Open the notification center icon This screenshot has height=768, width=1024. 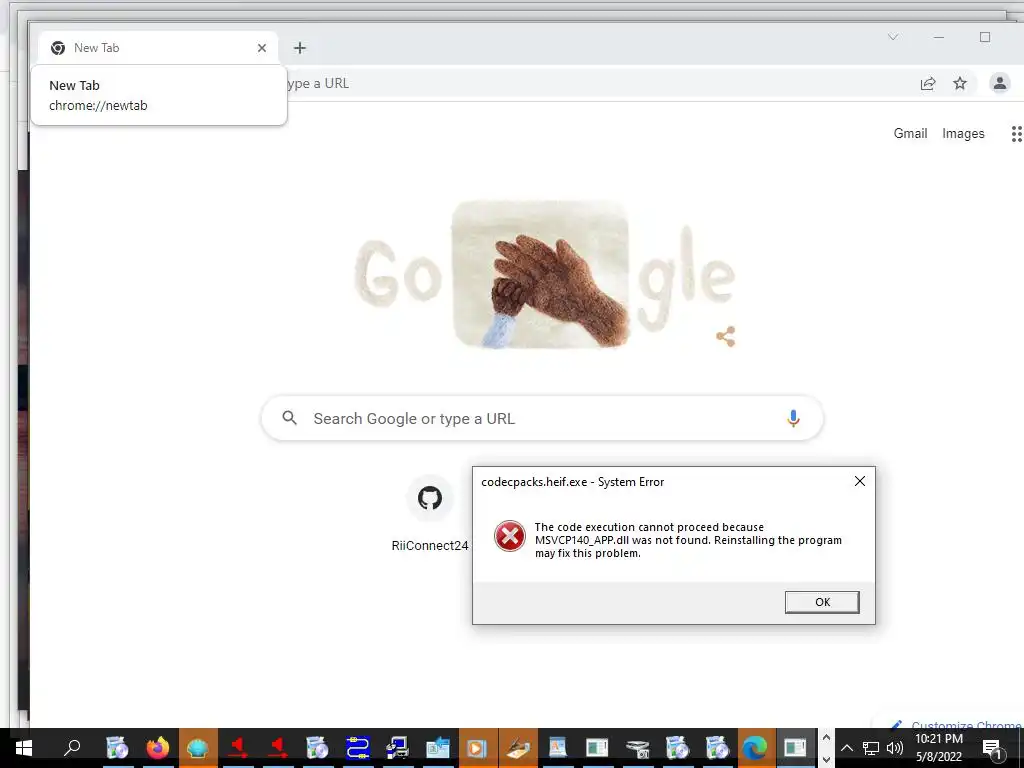(x=991, y=748)
